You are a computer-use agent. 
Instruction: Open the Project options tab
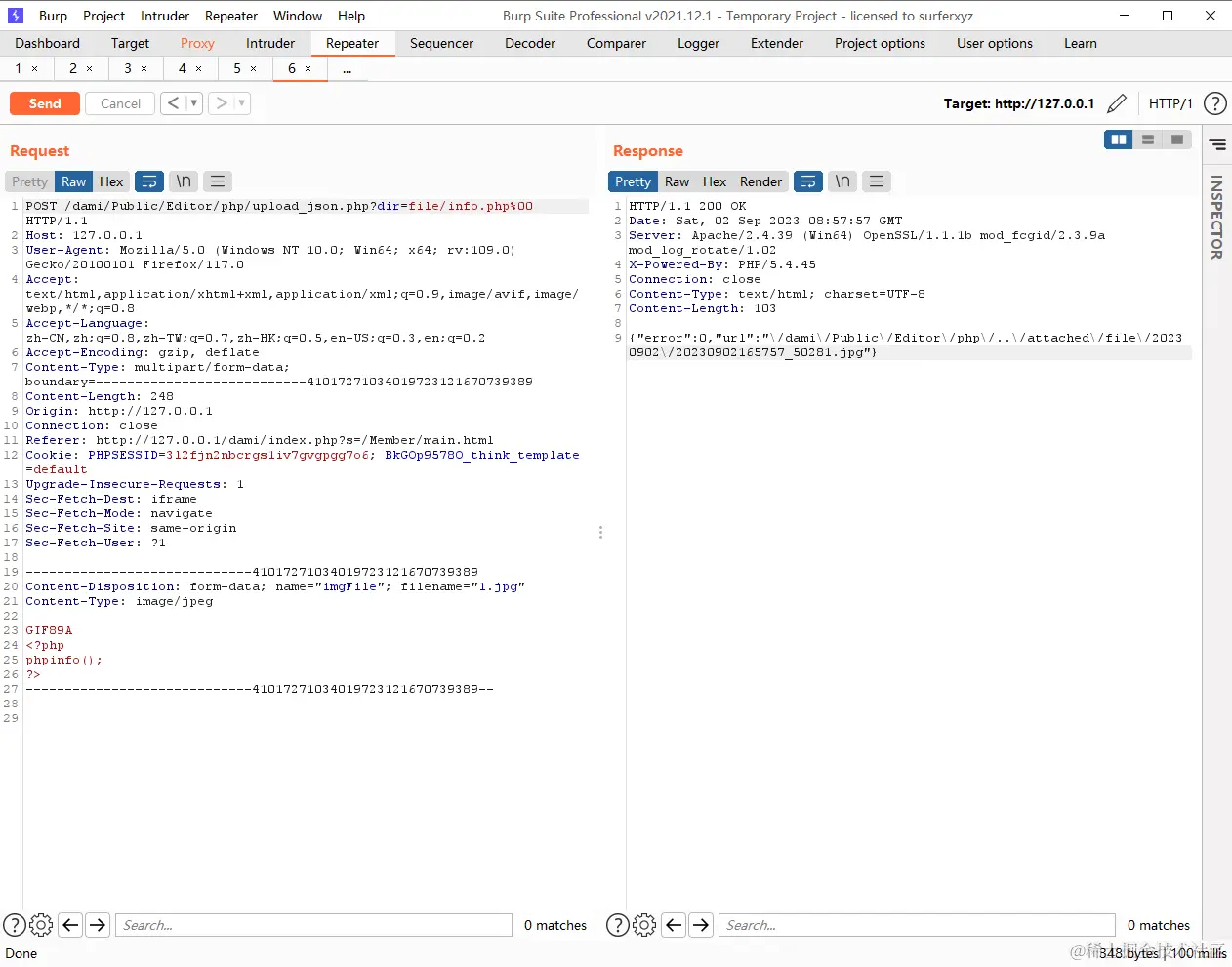click(x=880, y=43)
